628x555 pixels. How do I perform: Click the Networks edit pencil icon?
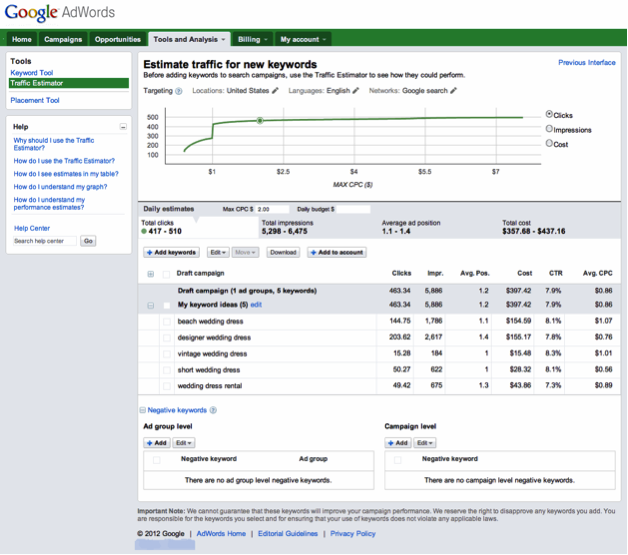click(453, 90)
